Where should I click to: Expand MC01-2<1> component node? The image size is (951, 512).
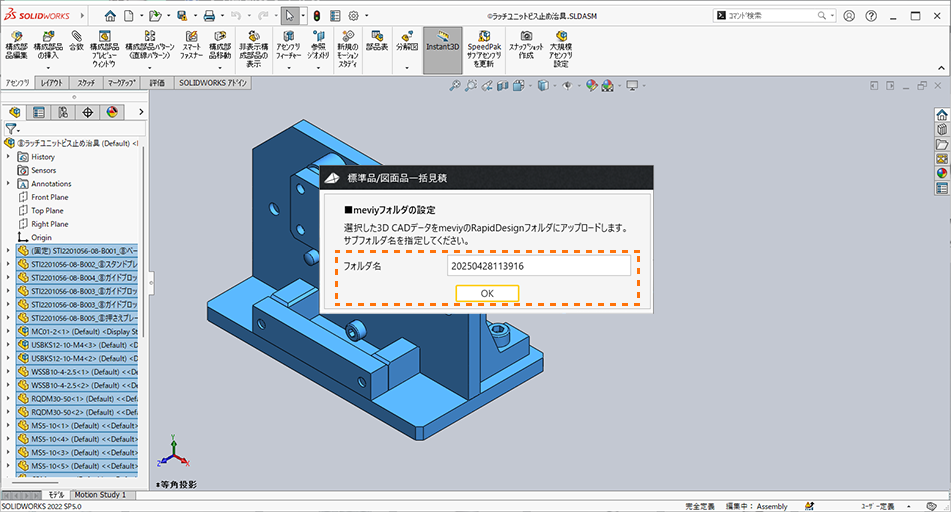click(x=8, y=331)
